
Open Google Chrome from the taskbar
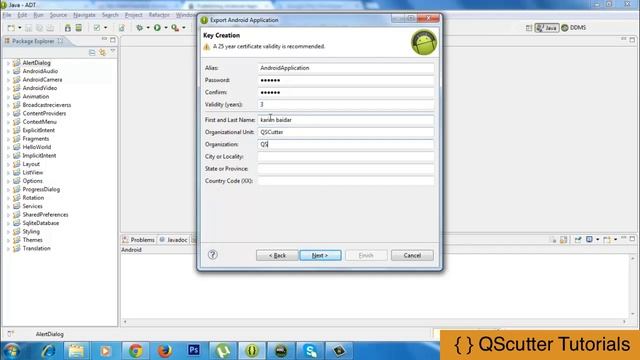136,351
